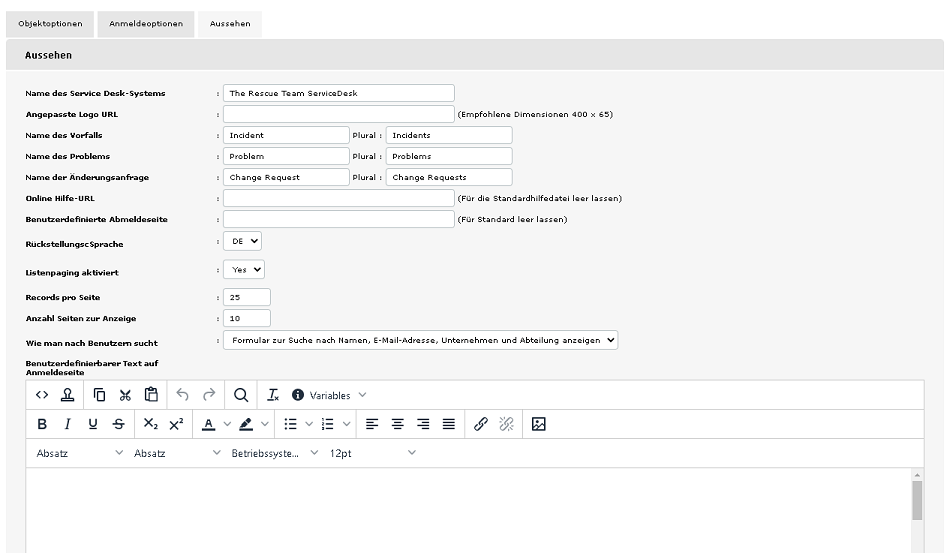Viewport: 950px width, 553px height.
Task: Click the paste clipboard icon
Action: click(x=151, y=395)
